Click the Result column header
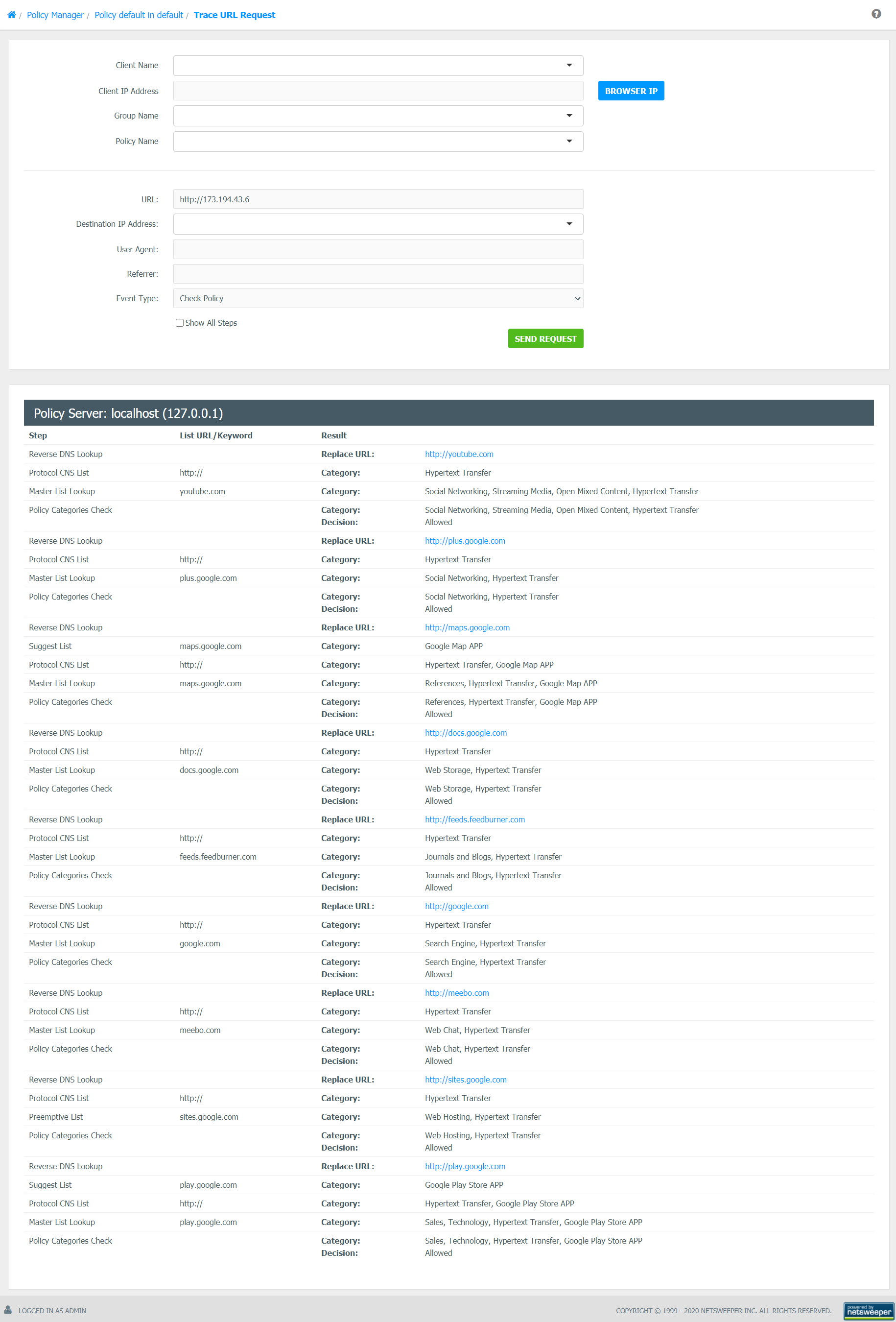The width and height of the screenshot is (896, 1322). tap(334, 435)
